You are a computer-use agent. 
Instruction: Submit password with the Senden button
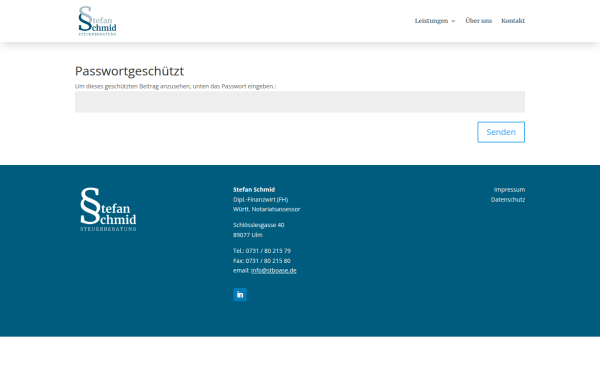(501, 132)
